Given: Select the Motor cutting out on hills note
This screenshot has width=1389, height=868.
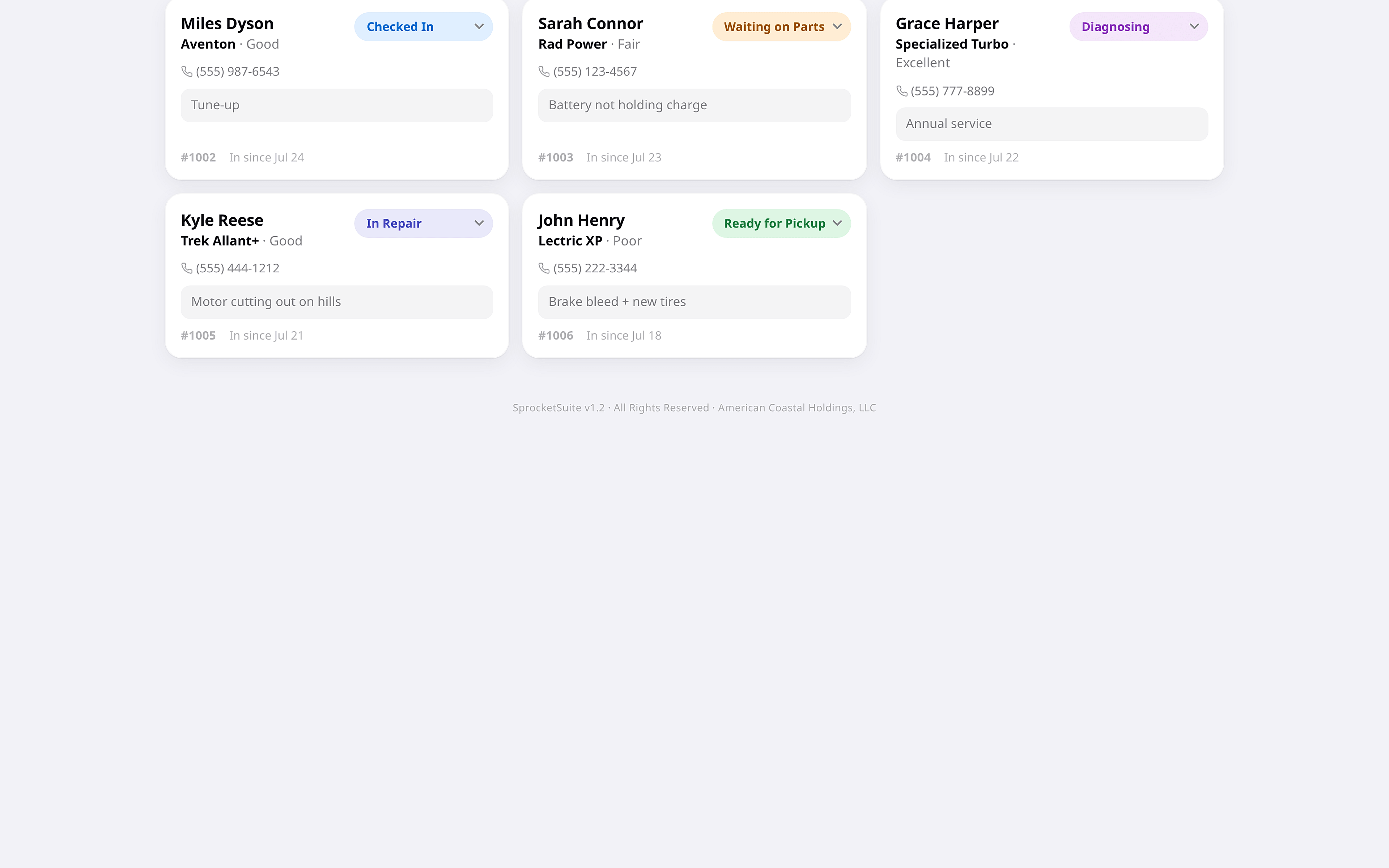Looking at the screenshot, I should tap(337, 302).
